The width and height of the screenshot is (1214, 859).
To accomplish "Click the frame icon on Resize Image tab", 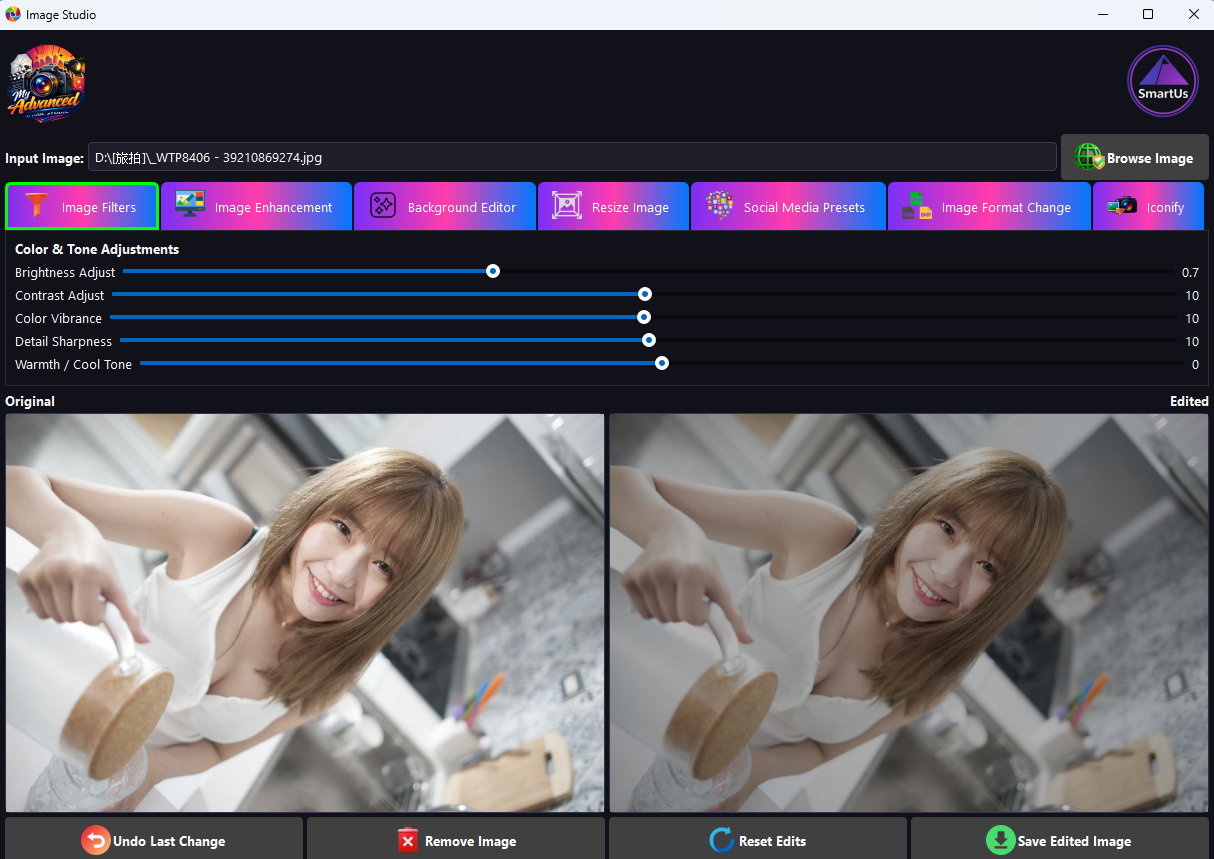I will coord(567,206).
